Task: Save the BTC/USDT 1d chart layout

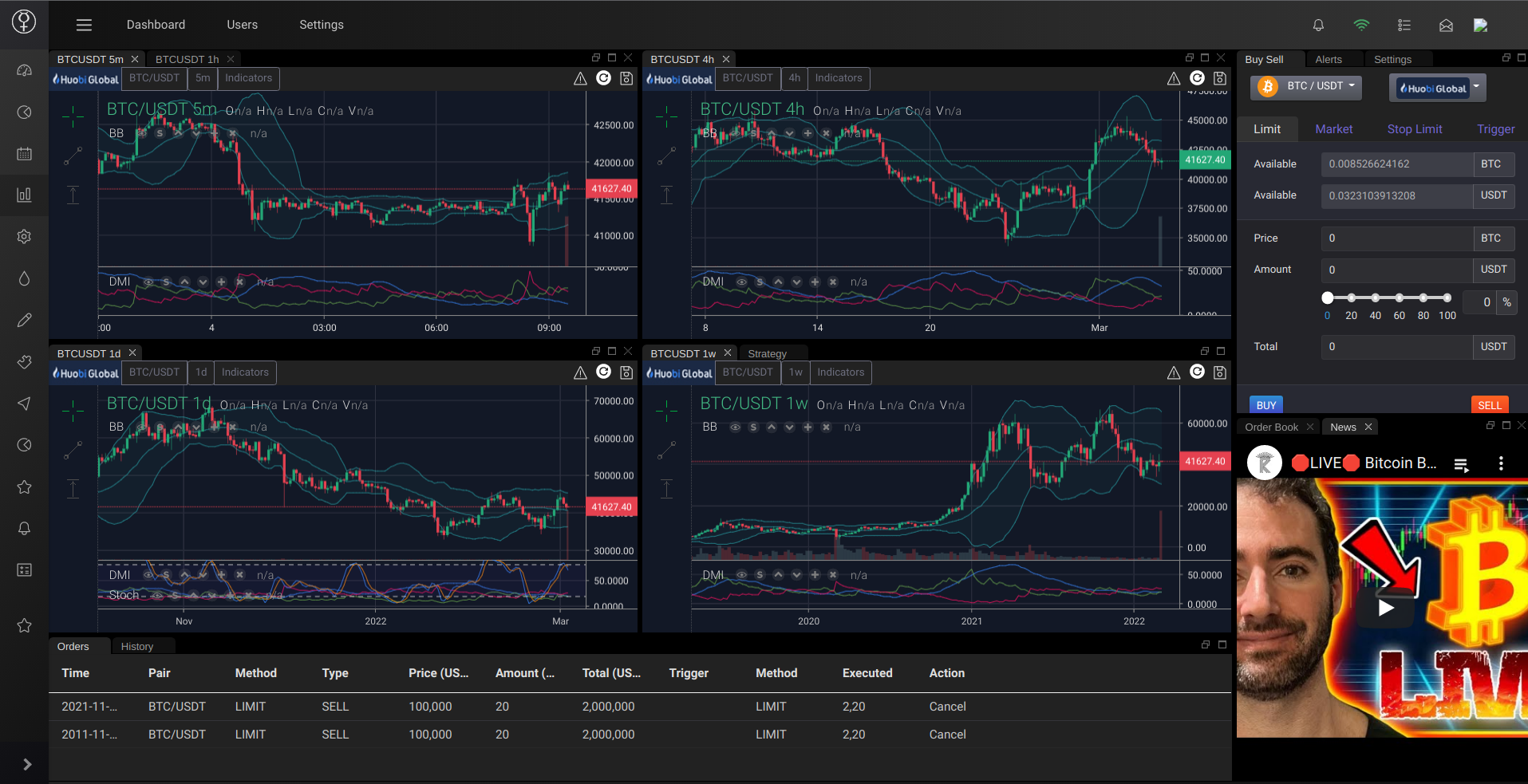Action: click(x=627, y=372)
